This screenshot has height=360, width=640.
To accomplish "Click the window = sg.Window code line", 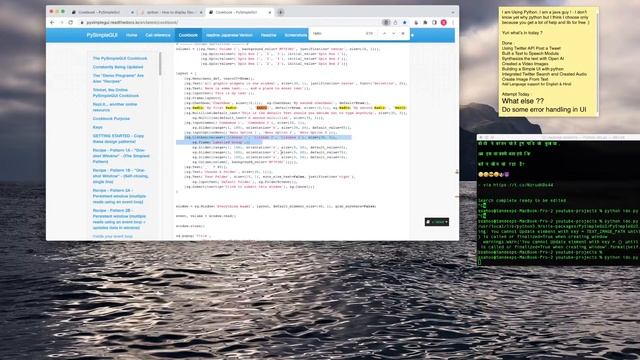I will click(x=276, y=207).
